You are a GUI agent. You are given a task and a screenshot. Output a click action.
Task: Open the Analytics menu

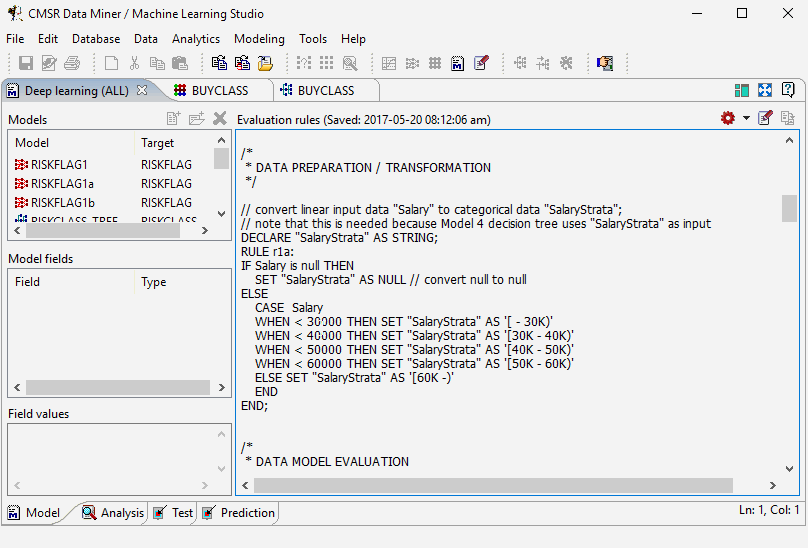196,39
